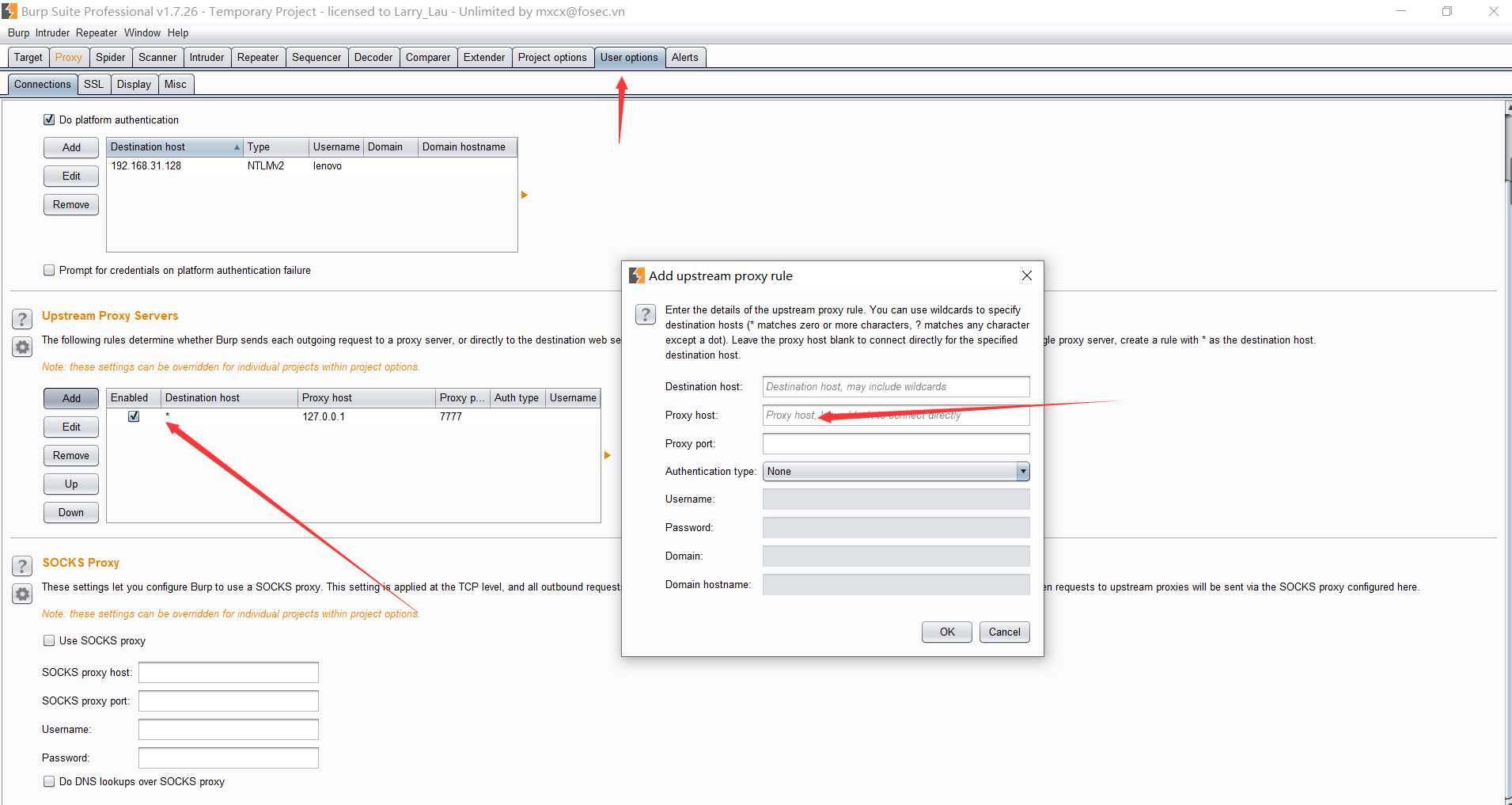The height and width of the screenshot is (805, 1512).
Task: Select the Connections sub-tab
Action: click(43, 84)
